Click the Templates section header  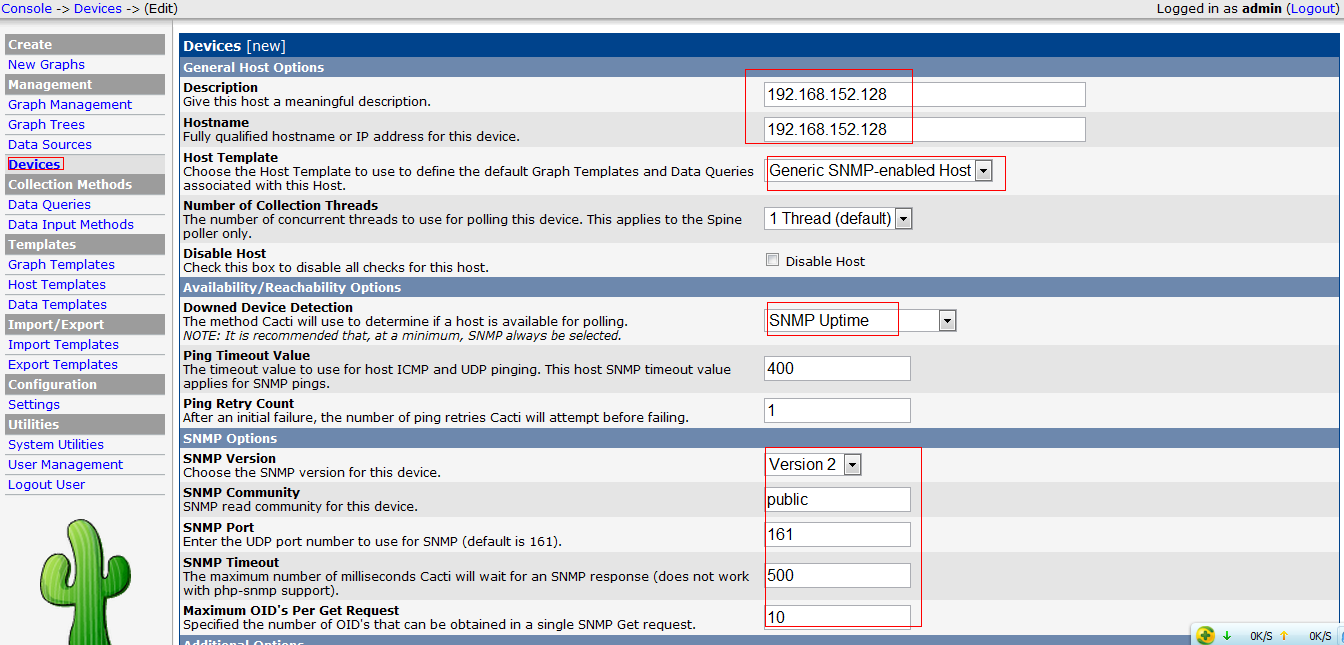coord(85,245)
